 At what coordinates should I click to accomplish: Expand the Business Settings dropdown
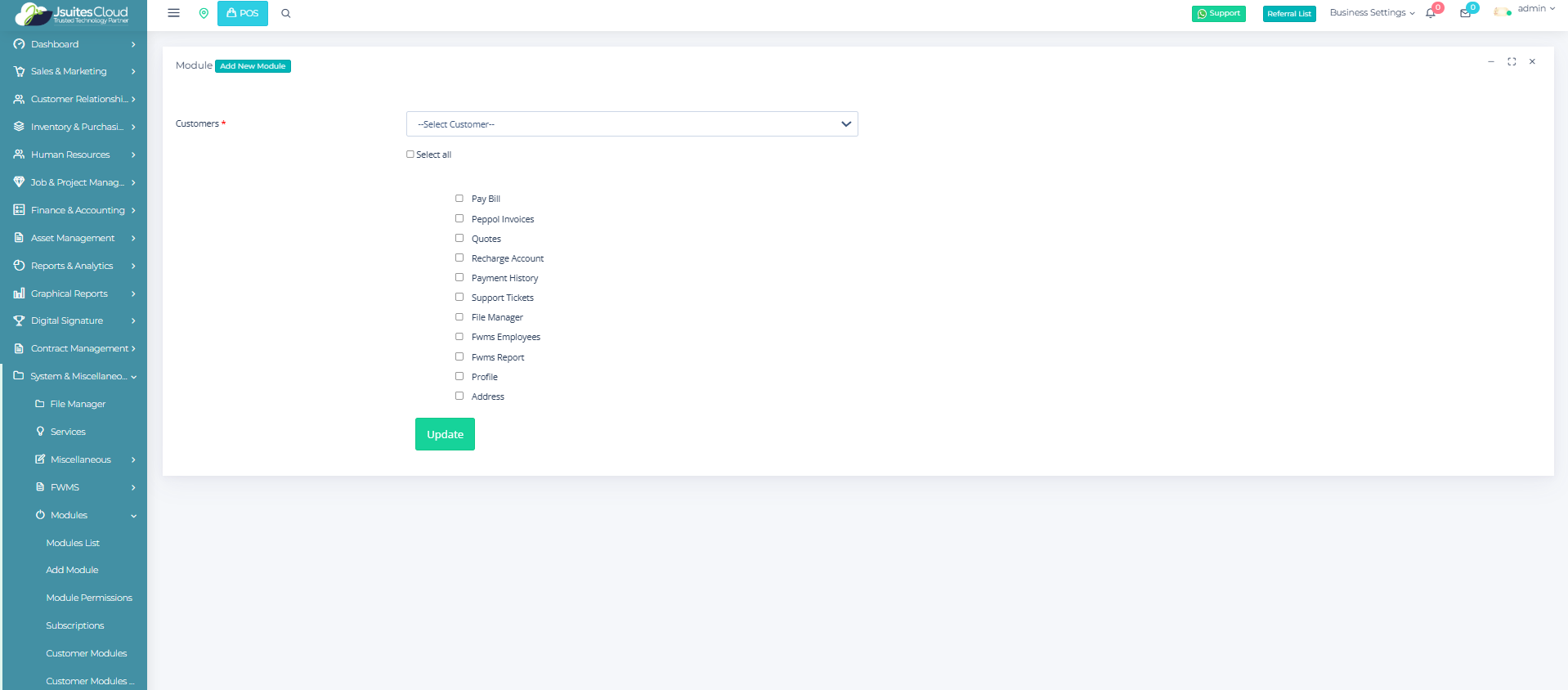[1371, 13]
